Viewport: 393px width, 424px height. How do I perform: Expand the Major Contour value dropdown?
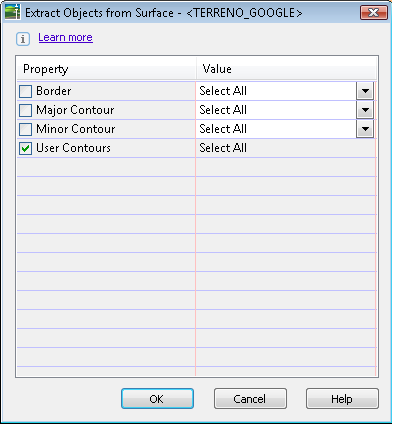pos(365,110)
